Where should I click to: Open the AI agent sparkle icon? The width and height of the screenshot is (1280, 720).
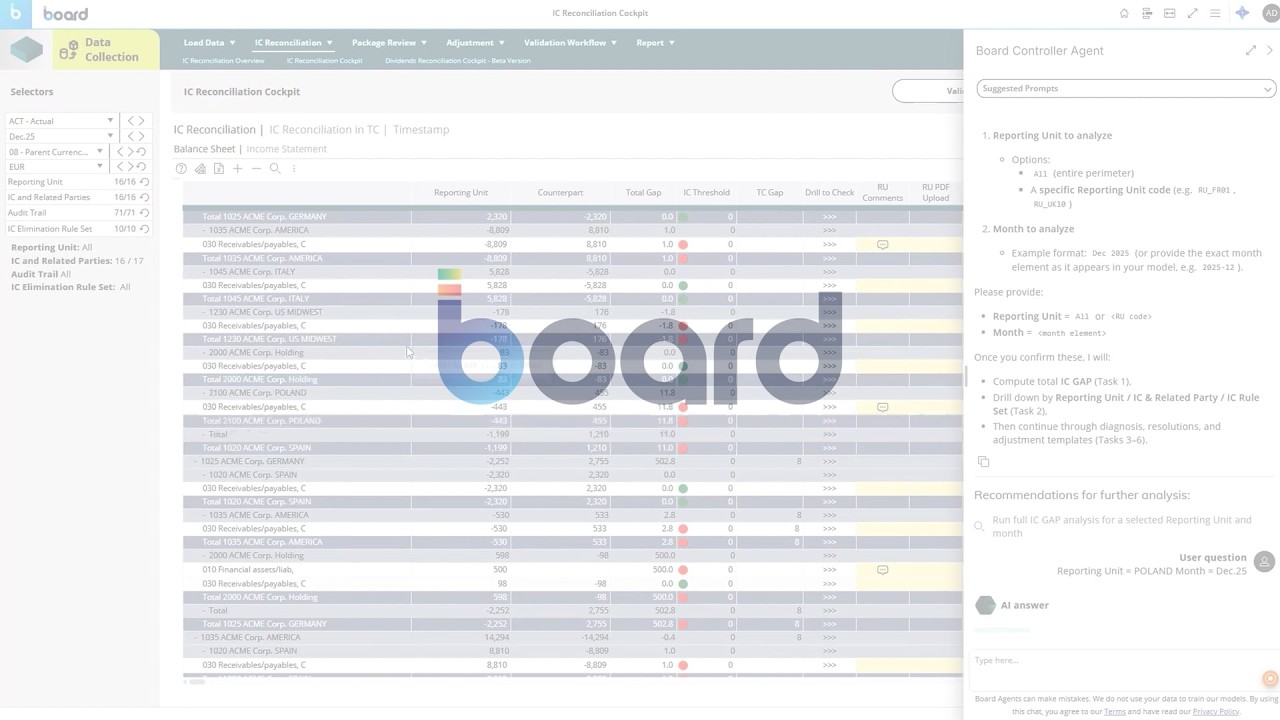(x=1242, y=13)
